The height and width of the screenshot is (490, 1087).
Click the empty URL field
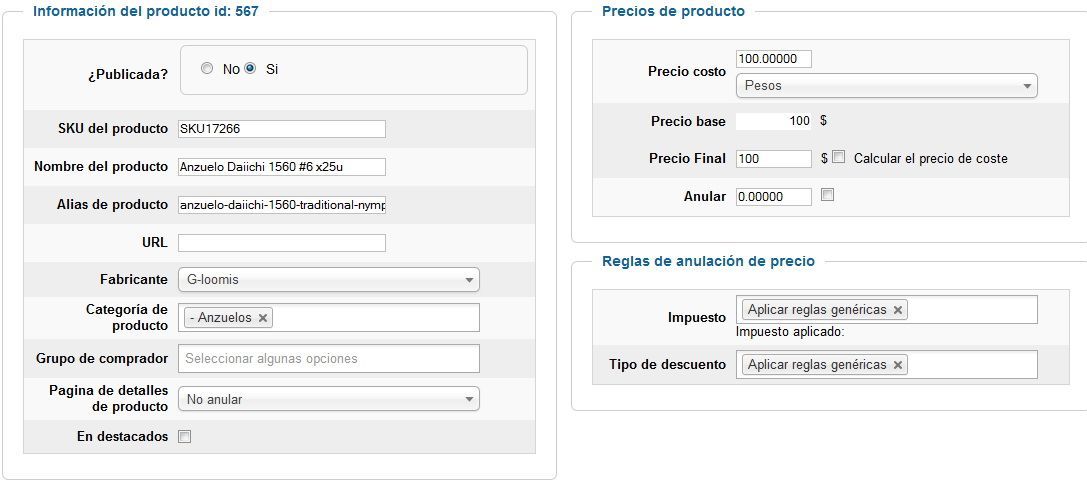(281, 243)
